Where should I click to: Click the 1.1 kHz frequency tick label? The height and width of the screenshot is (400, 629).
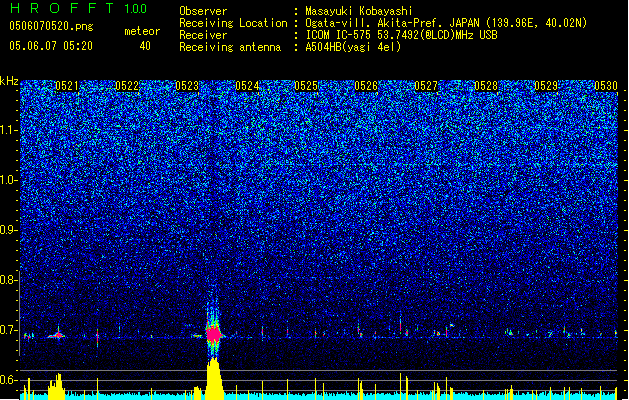9,130
